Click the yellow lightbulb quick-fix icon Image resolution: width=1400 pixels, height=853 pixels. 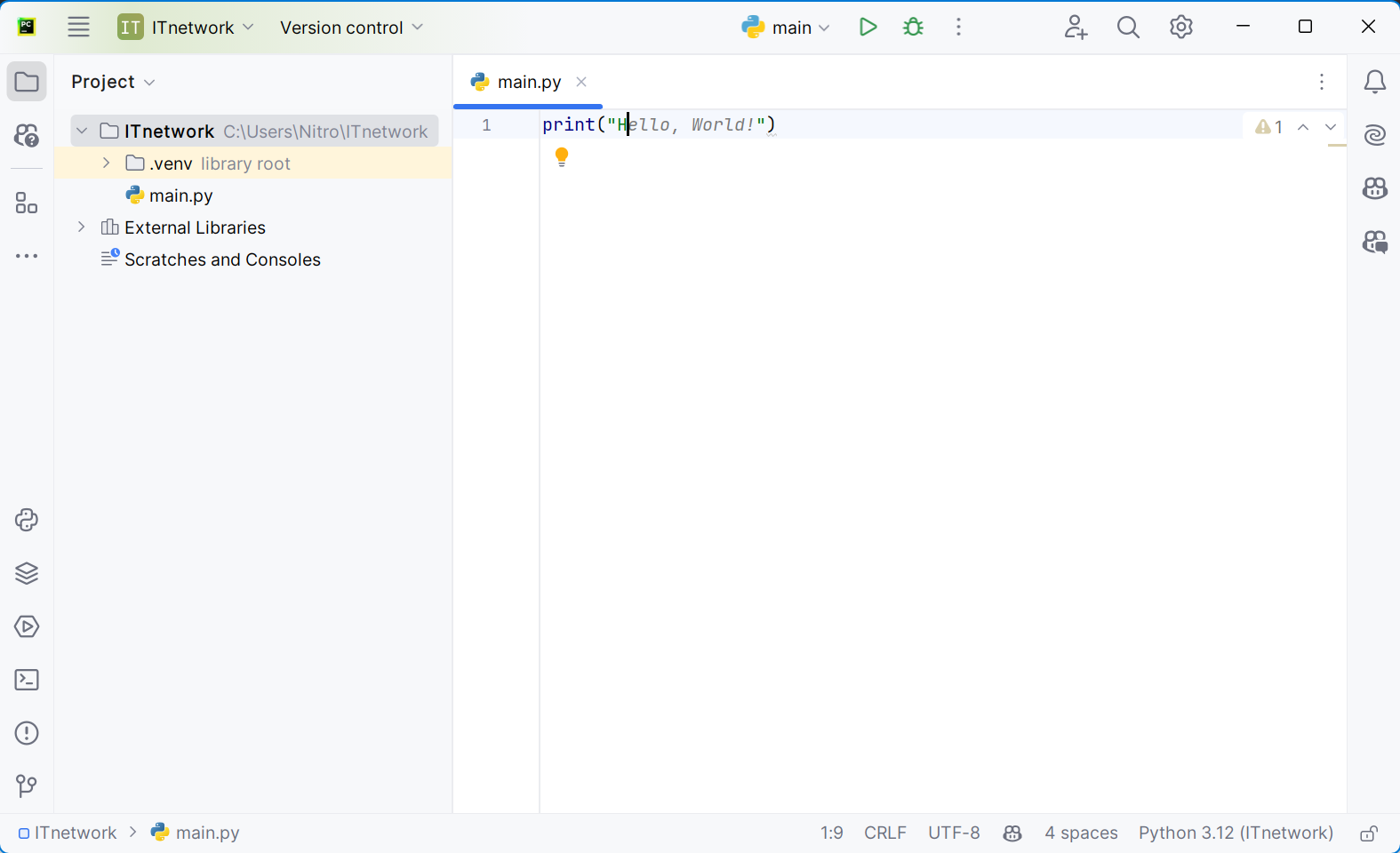[562, 157]
